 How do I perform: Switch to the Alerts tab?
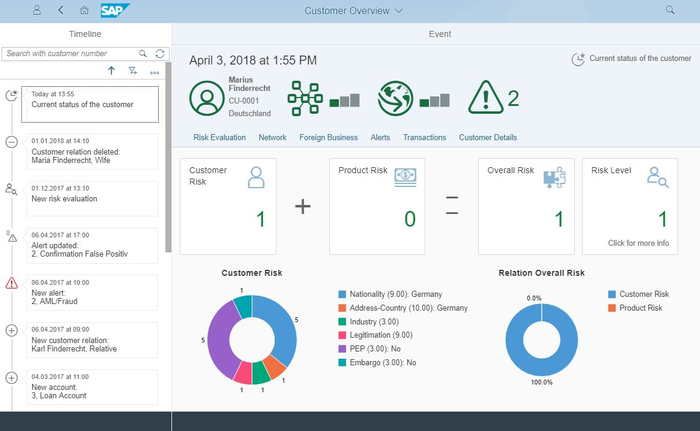[380, 138]
